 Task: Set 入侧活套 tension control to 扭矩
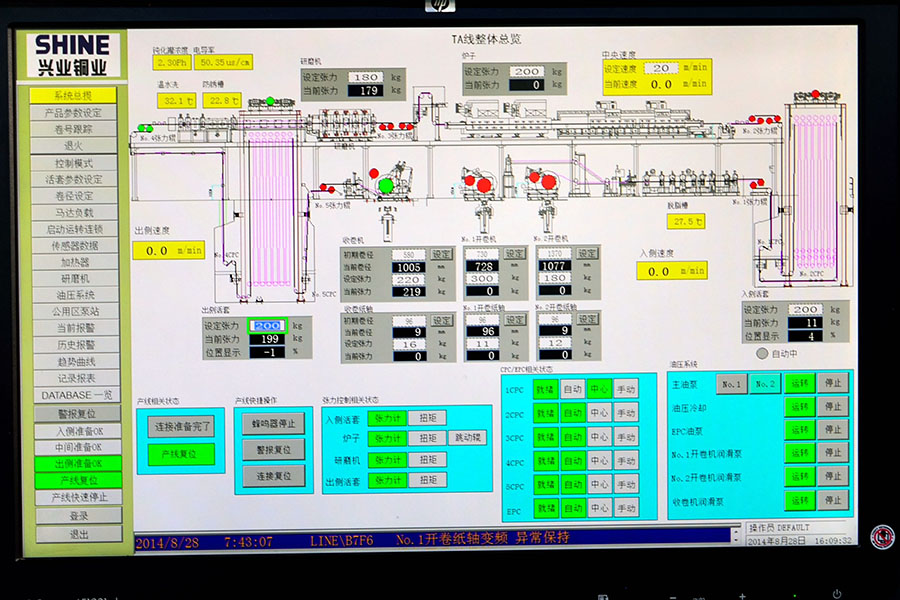pos(426,418)
